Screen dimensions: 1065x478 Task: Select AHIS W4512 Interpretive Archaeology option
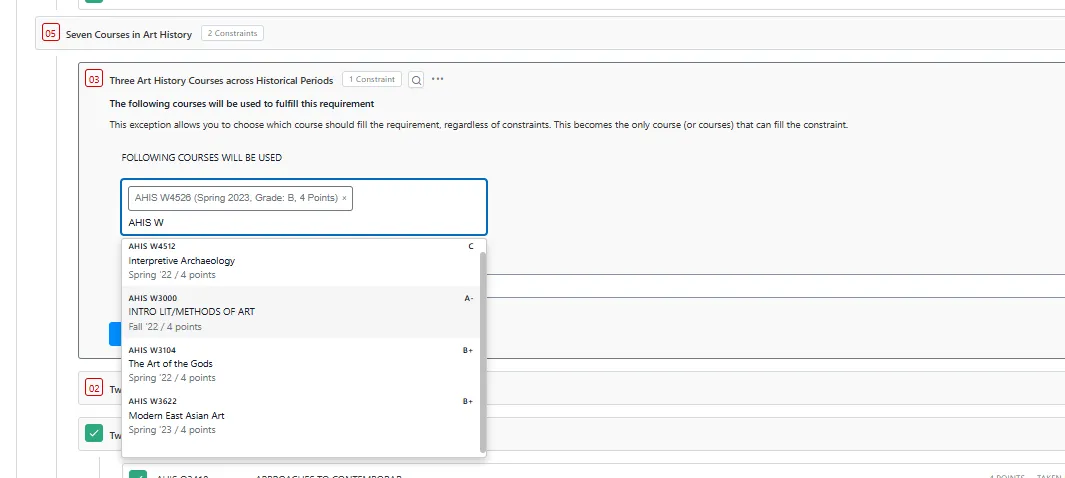[301, 261]
